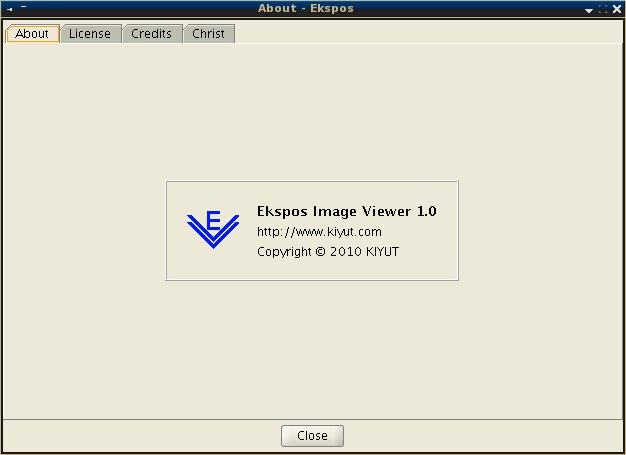Viewport: 626px width, 455px height.
Task: Switch to the License tab
Action: [90, 34]
